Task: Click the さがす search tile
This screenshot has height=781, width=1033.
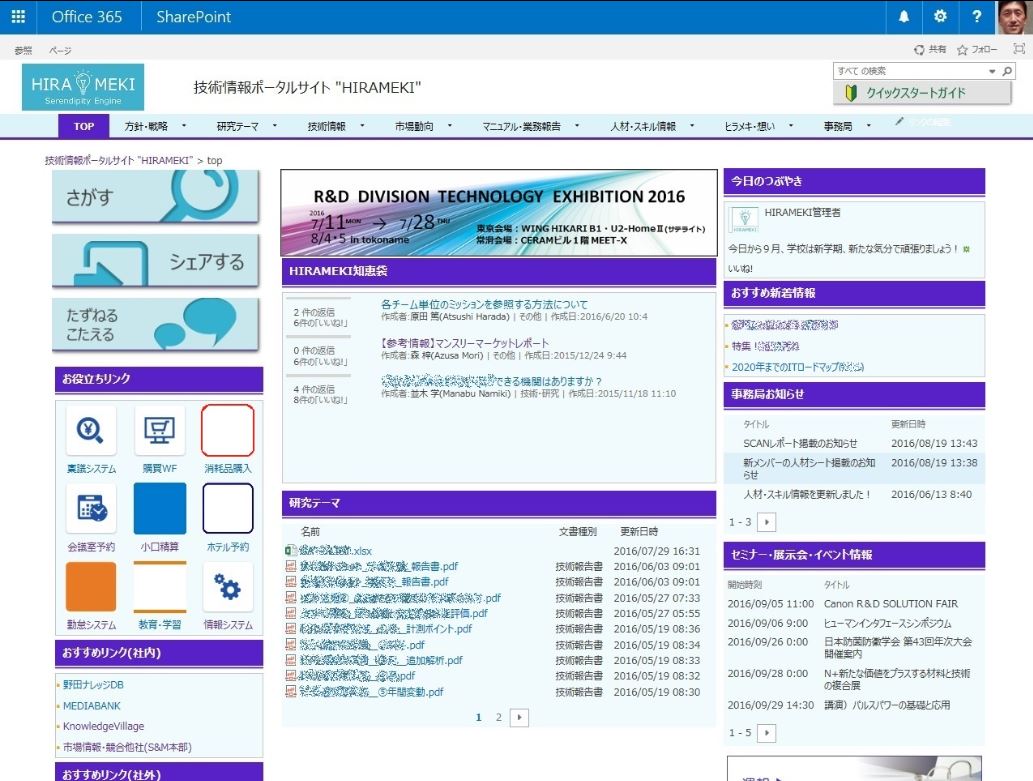Action: click(155, 196)
